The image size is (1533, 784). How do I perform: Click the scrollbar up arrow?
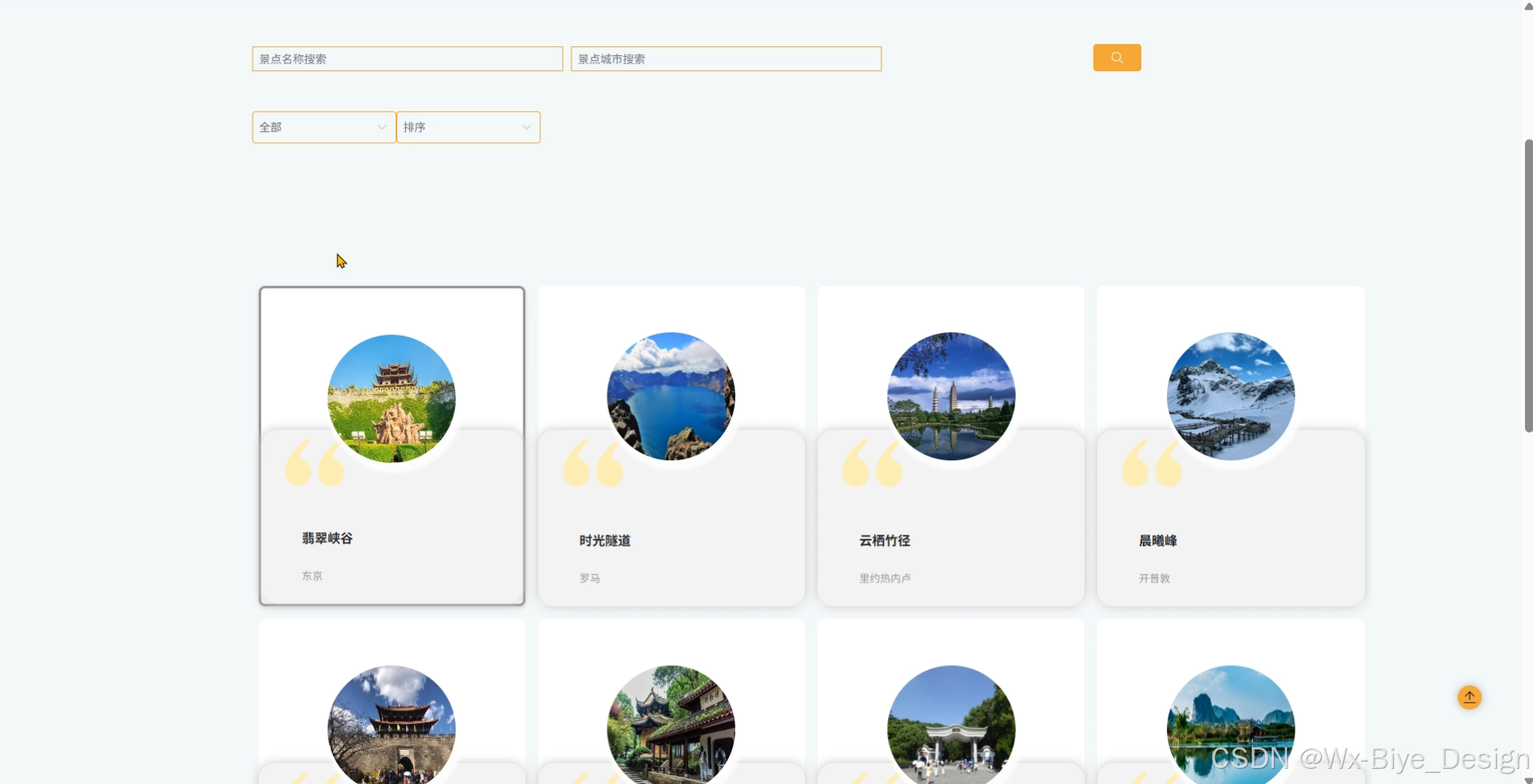point(1528,6)
